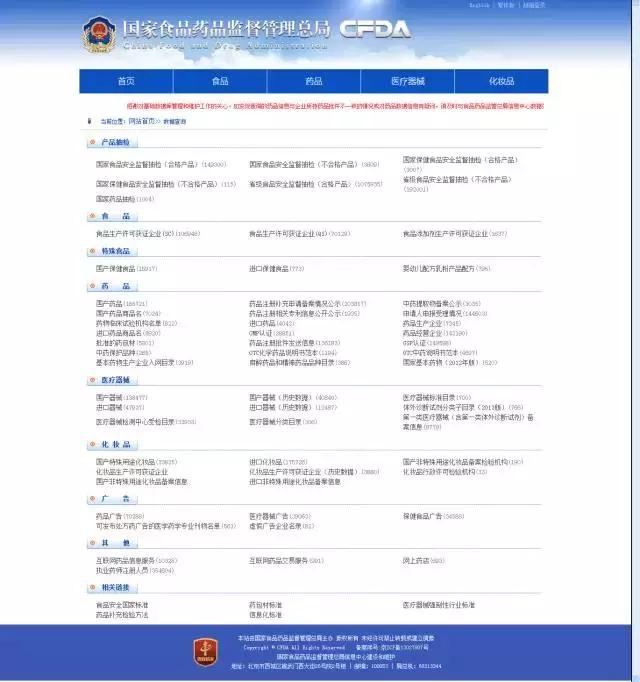Open the 进口药品 link

click(271, 324)
